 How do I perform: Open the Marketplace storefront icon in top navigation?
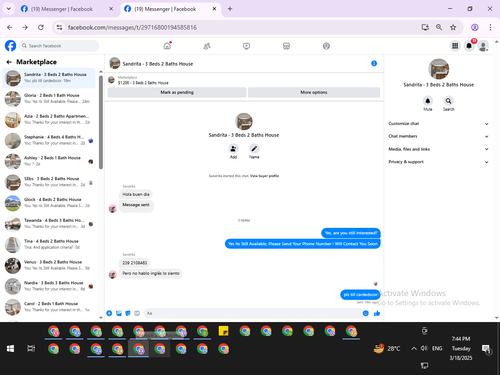pyautogui.click(x=286, y=46)
